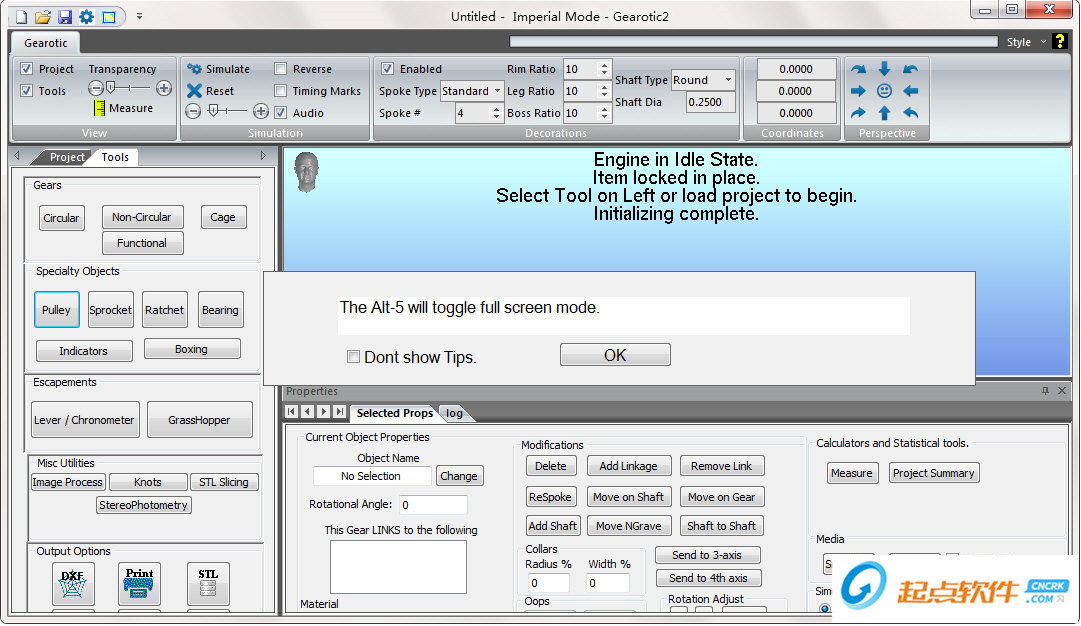Image resolution: width=1081 pixels, height=626 pixels.
Task: Click the Transparency slider handle
Action: 110,88
